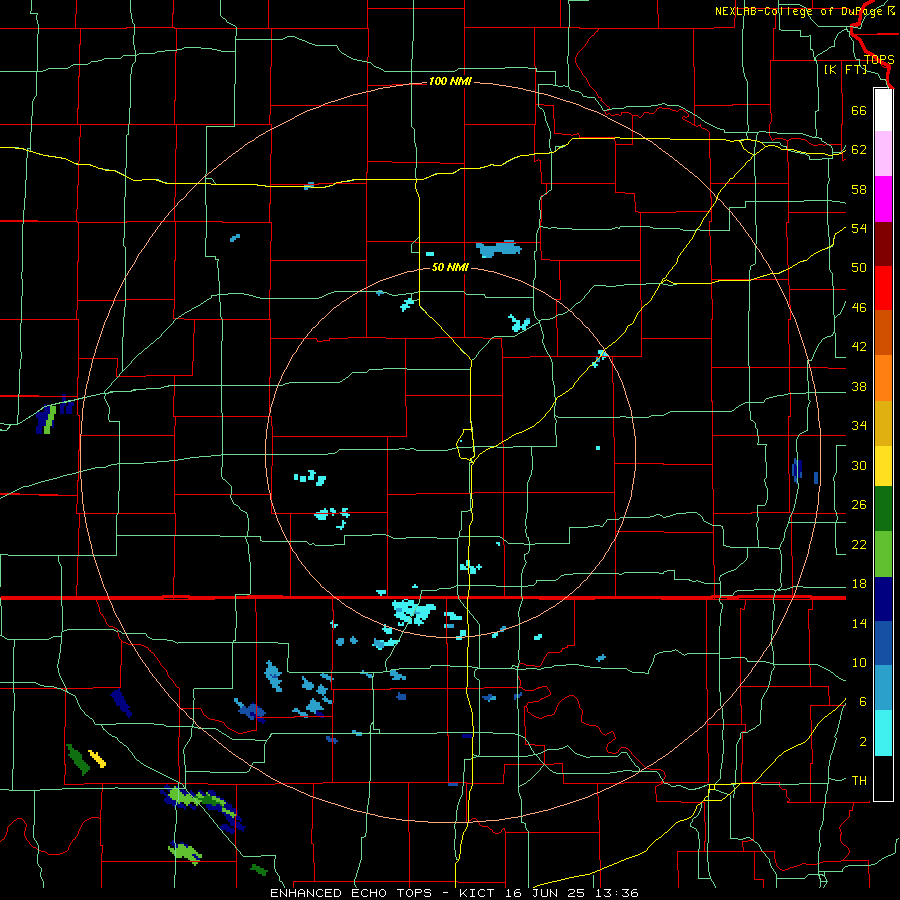Click the maroon swatch on the color scale
Viewport: 900px width, 900px height.
[883, 244]
